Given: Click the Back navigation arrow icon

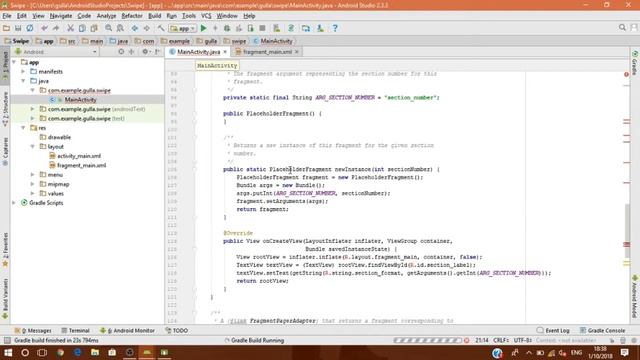Looking at the screenshot, I should [x=134, y=28].
